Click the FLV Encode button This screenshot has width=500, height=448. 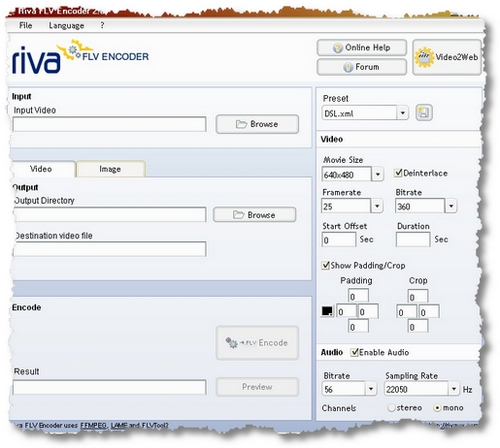[257, 343]
